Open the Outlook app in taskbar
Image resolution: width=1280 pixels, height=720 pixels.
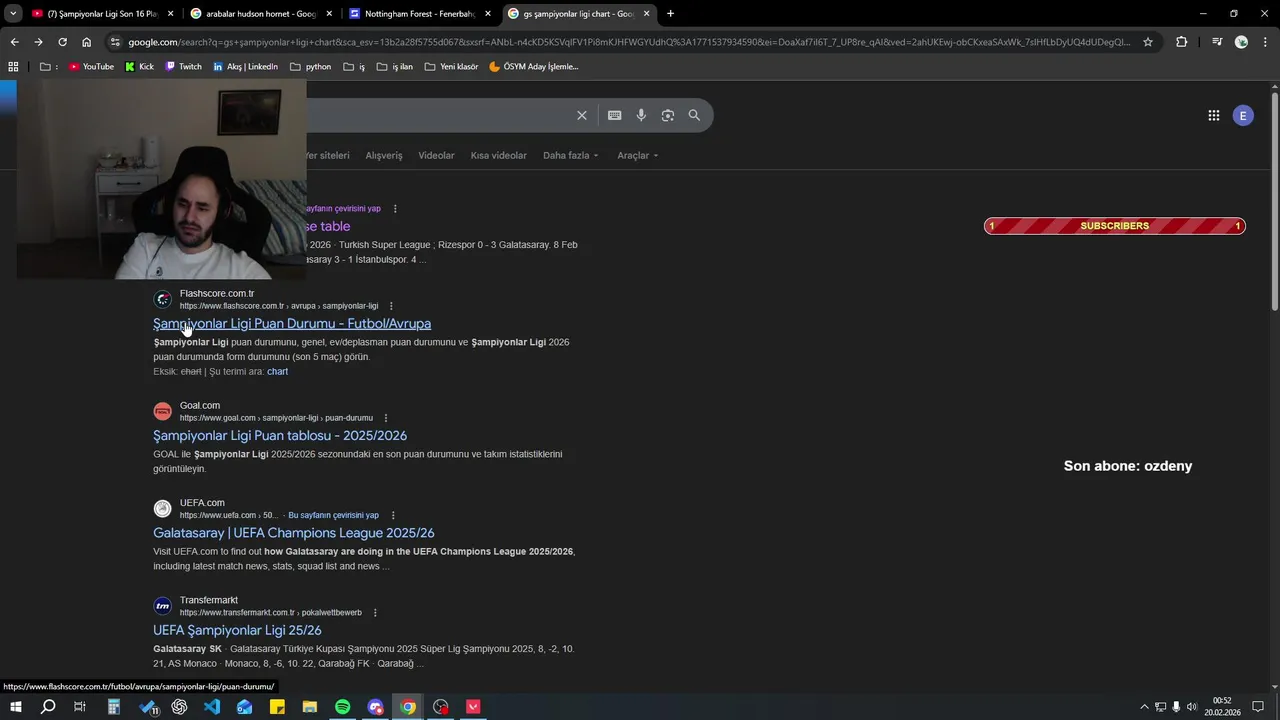coord(245,707)
